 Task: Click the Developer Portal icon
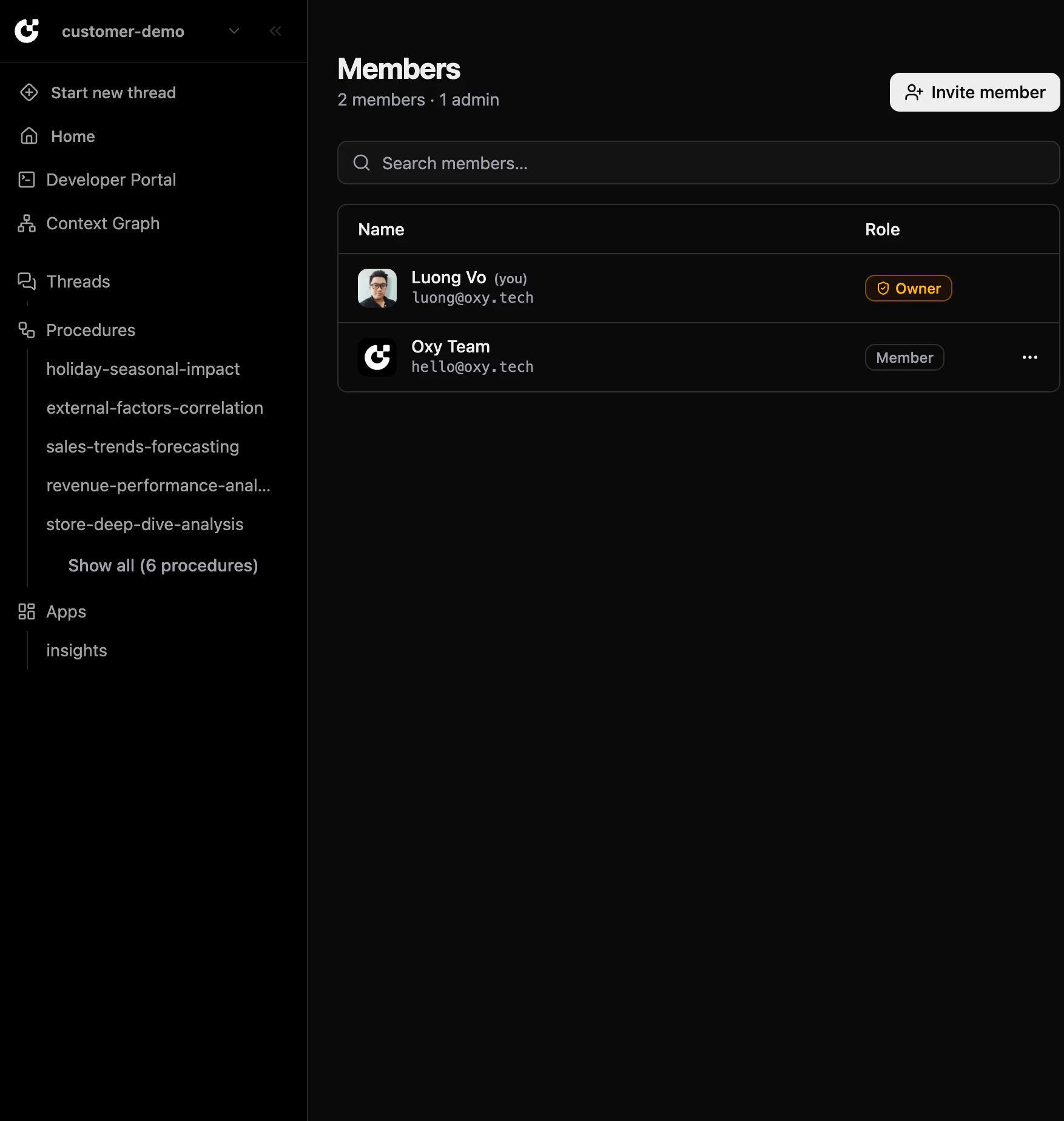click(x=27, y=180)
